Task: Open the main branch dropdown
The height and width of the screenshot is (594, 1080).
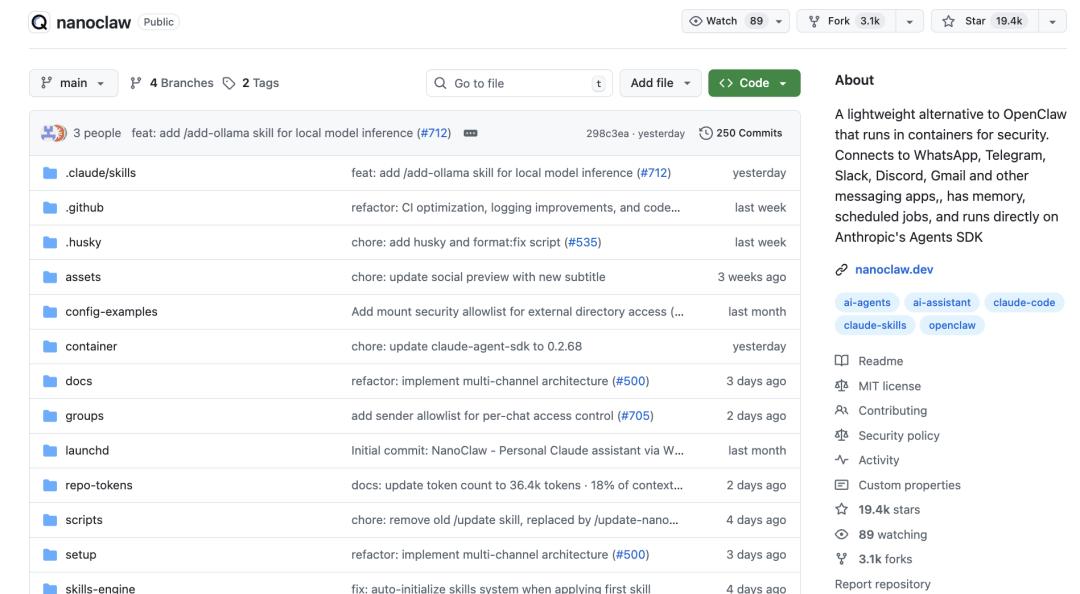Action: click(73, 83)
